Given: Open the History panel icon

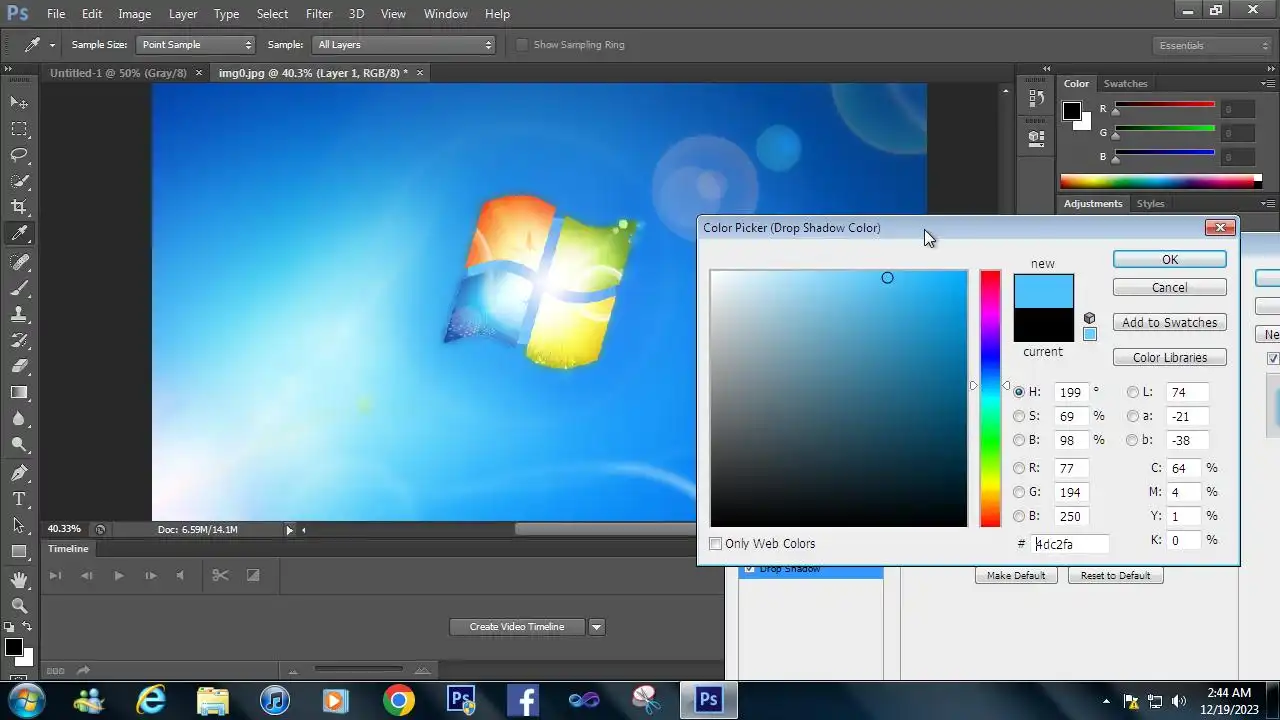Looking at the screenshot, I should coord(1036,99).
